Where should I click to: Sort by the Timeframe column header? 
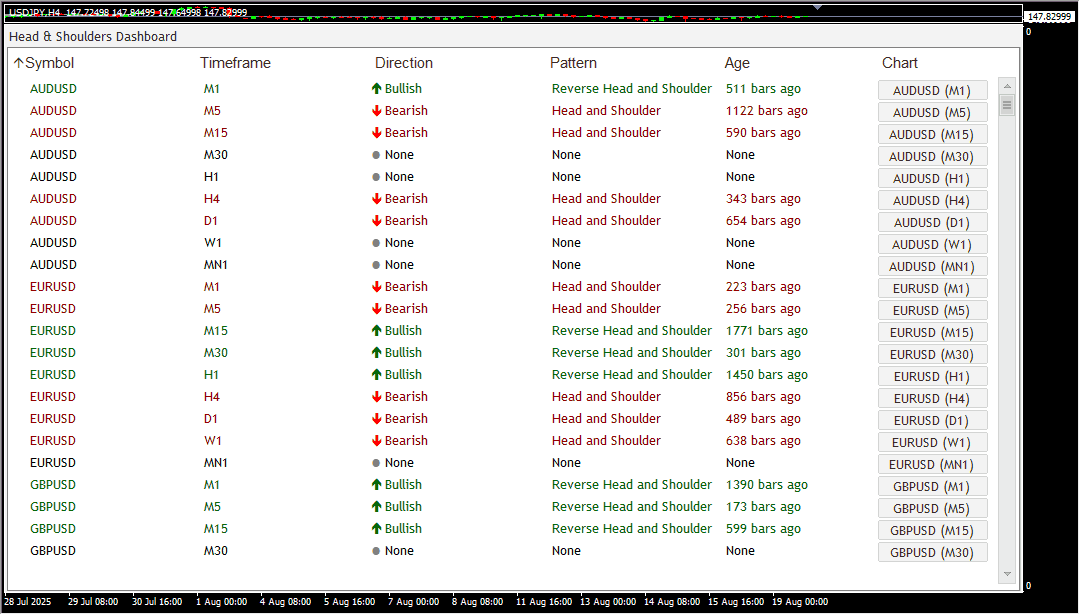tap(236, 63)
